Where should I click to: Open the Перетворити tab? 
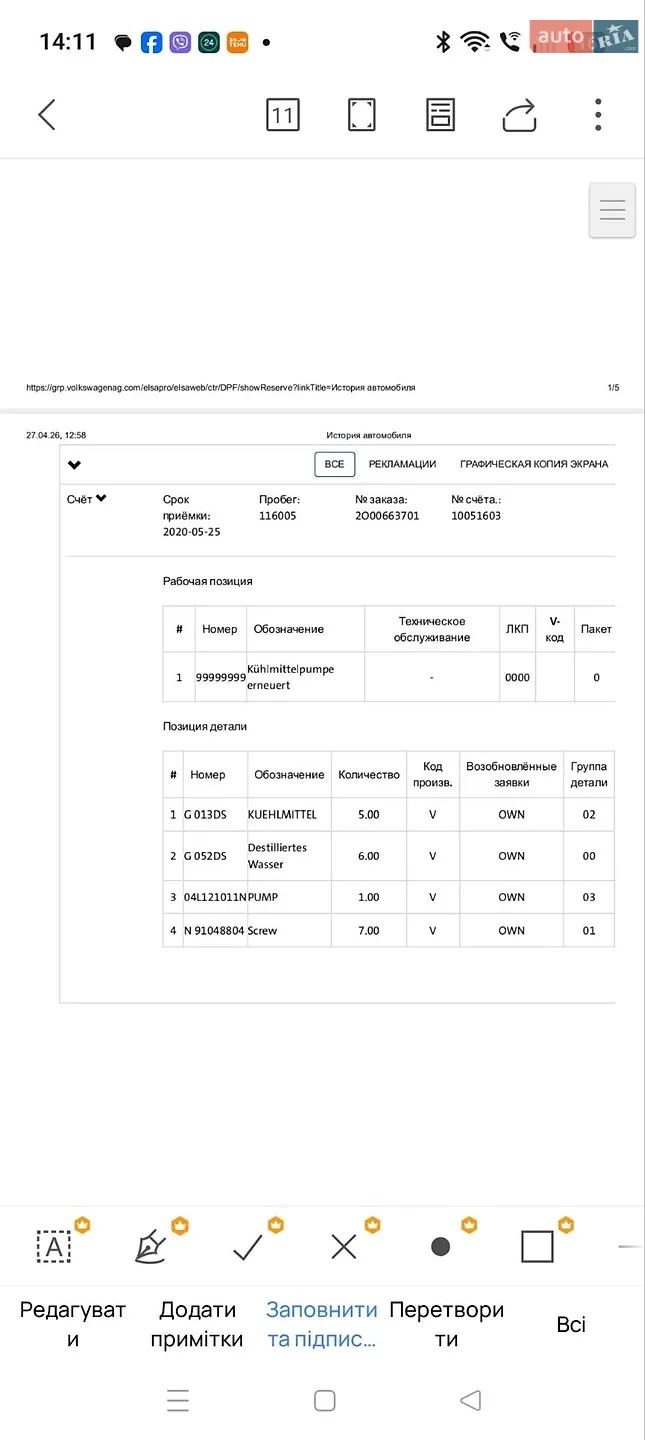tap(446, 1324)
